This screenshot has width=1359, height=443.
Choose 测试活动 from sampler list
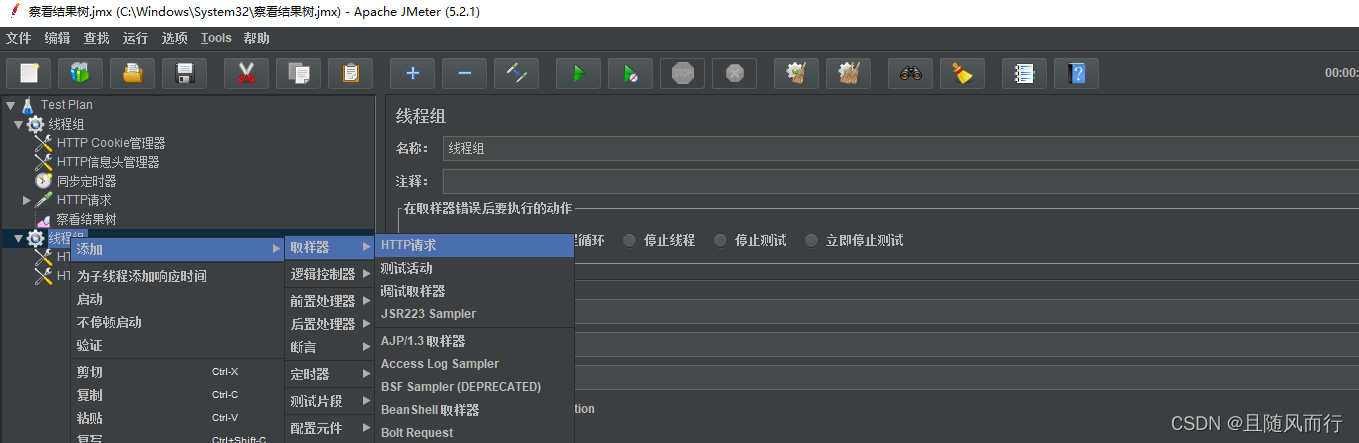[474, 268]
